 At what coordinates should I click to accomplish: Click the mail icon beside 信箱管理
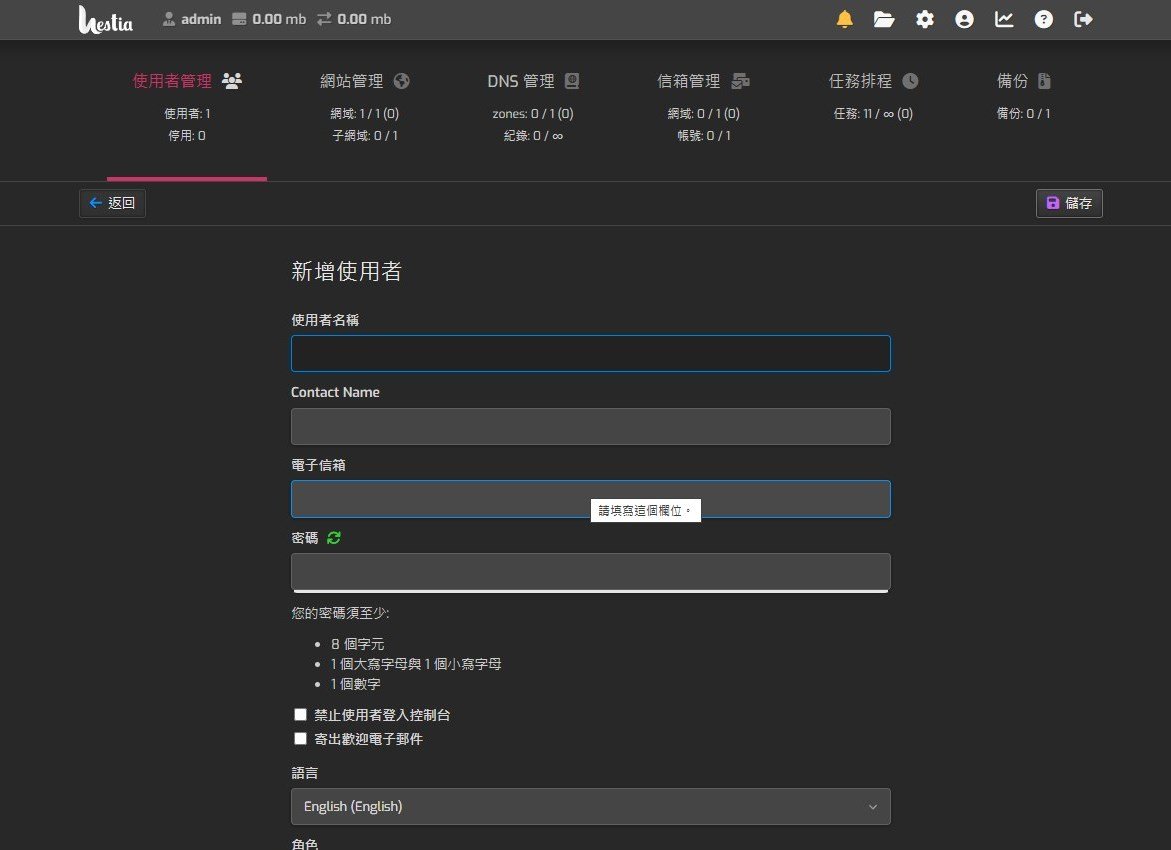coord(740,81)
